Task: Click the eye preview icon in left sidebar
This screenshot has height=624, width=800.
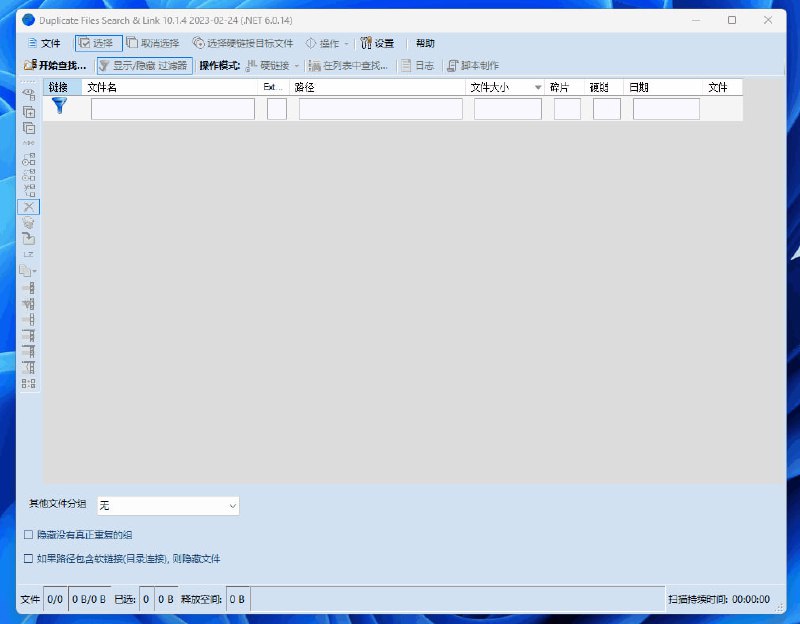Action: point(29,93)
